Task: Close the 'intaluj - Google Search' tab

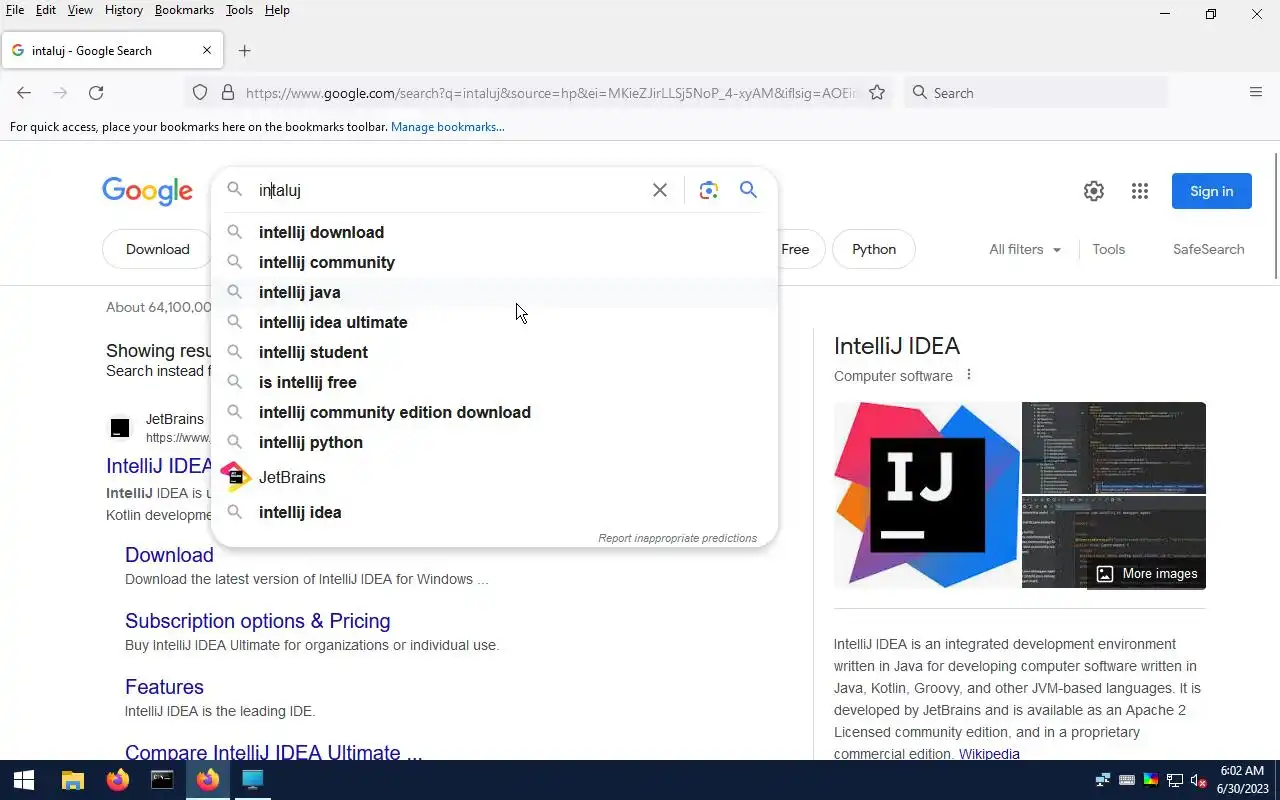Action: pos(207,50)
